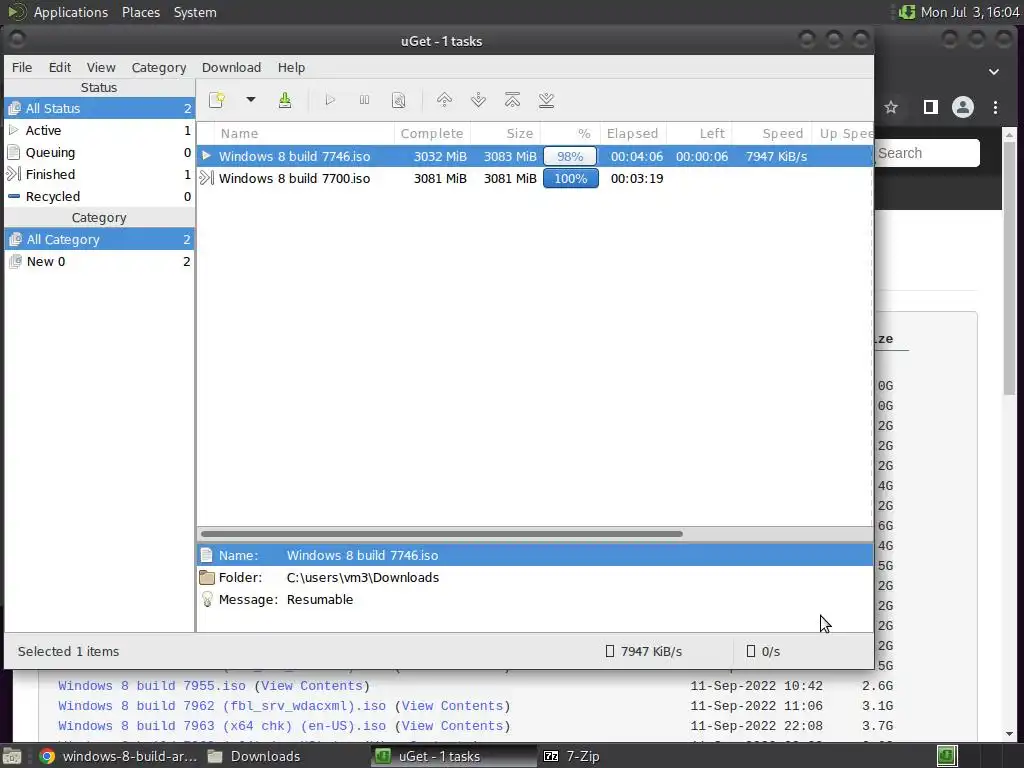Click the Save all toolbar icon
The height and width of the screenshot is (768, 1024).
pyautogui.click(x=285, y=100)
